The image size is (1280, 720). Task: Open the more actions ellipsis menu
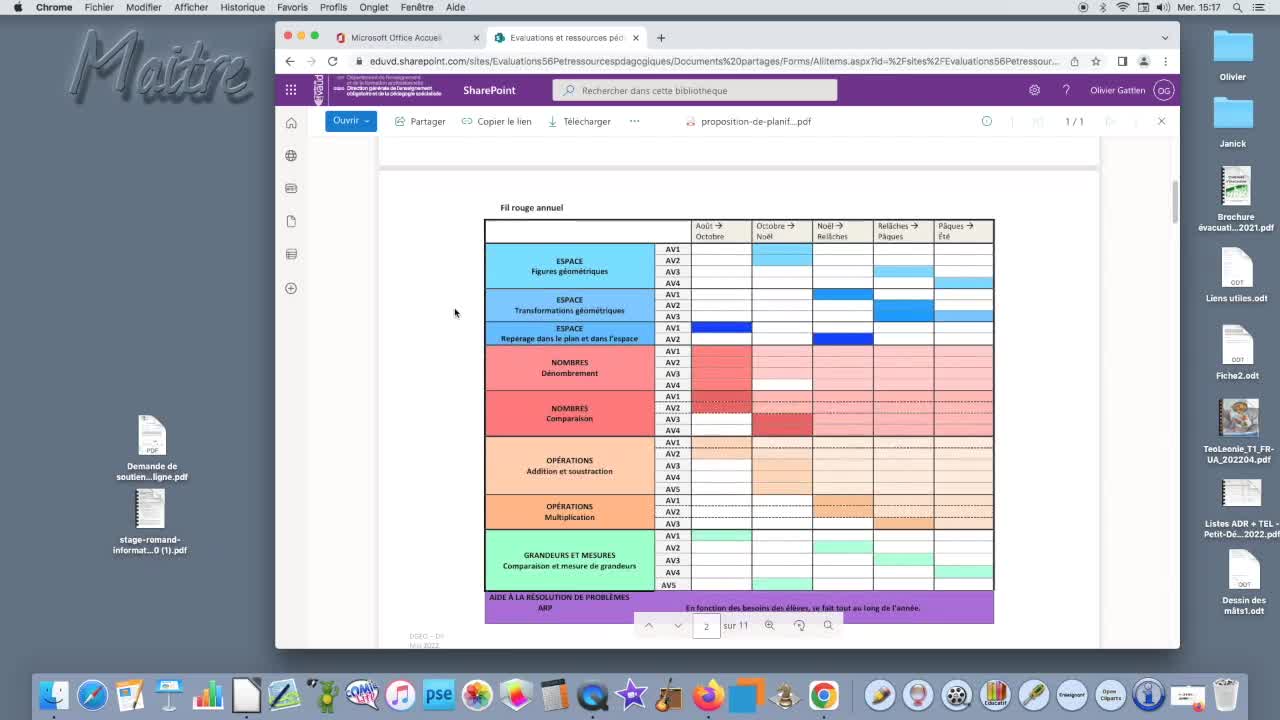(634, 121)
